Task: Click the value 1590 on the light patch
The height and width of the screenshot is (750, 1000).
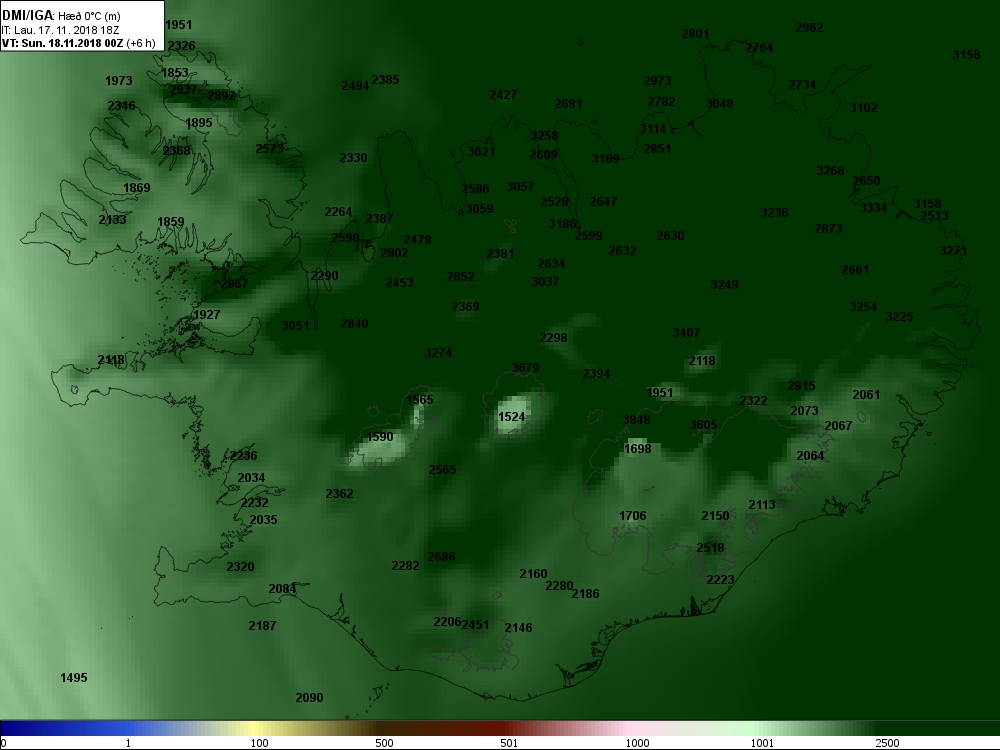Action: click(380, 438)
